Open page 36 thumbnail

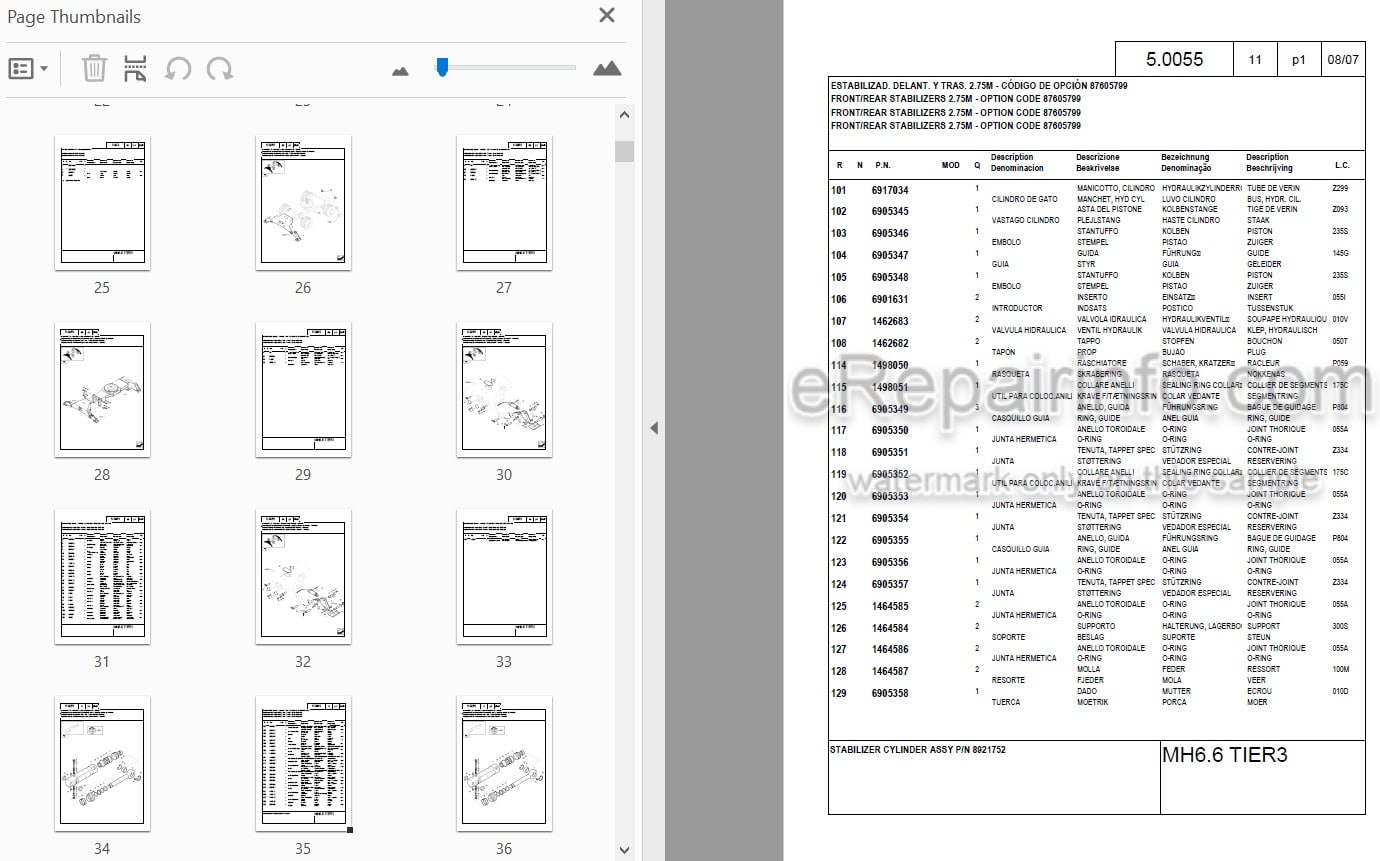click(x=504, y=764)
